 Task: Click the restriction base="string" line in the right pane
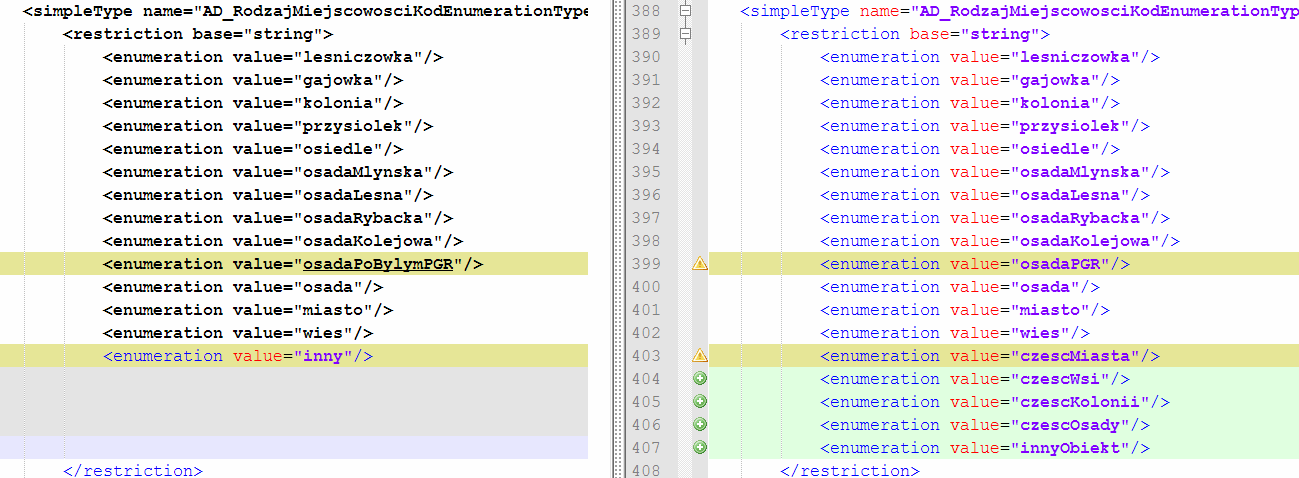click(915, 34)
